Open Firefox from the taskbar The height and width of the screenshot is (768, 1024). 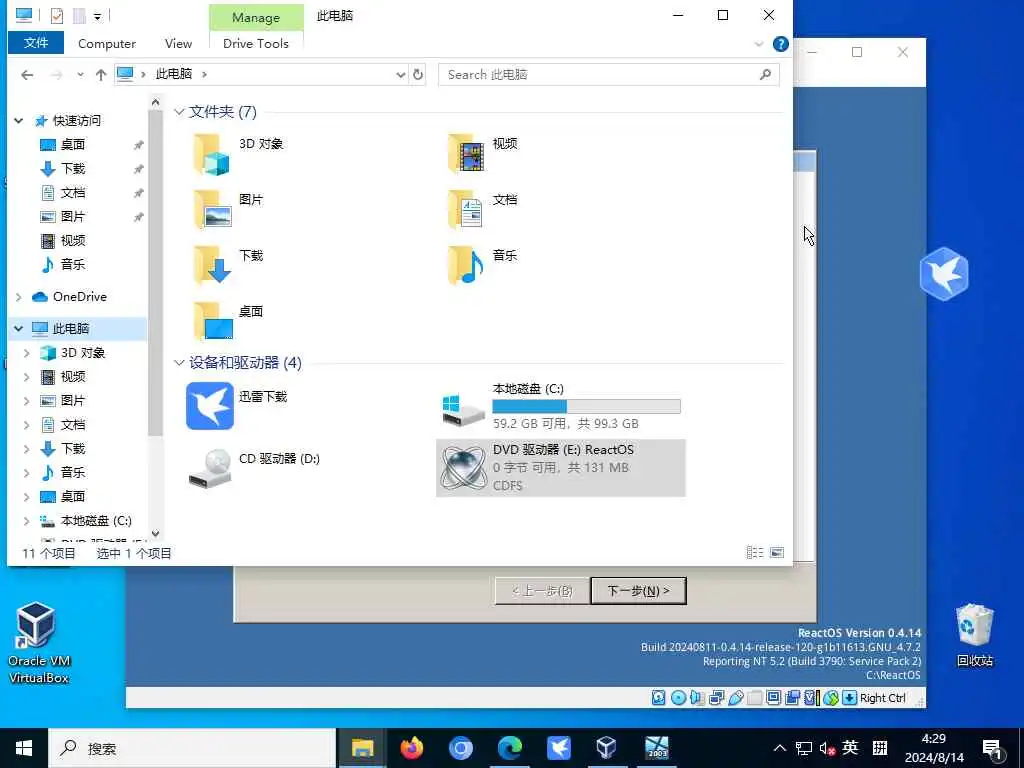(x=411, y=748)
